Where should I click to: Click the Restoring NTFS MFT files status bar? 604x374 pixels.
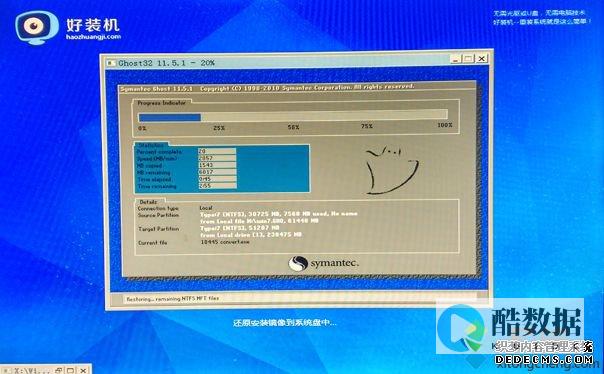click(x=300, y=299)
